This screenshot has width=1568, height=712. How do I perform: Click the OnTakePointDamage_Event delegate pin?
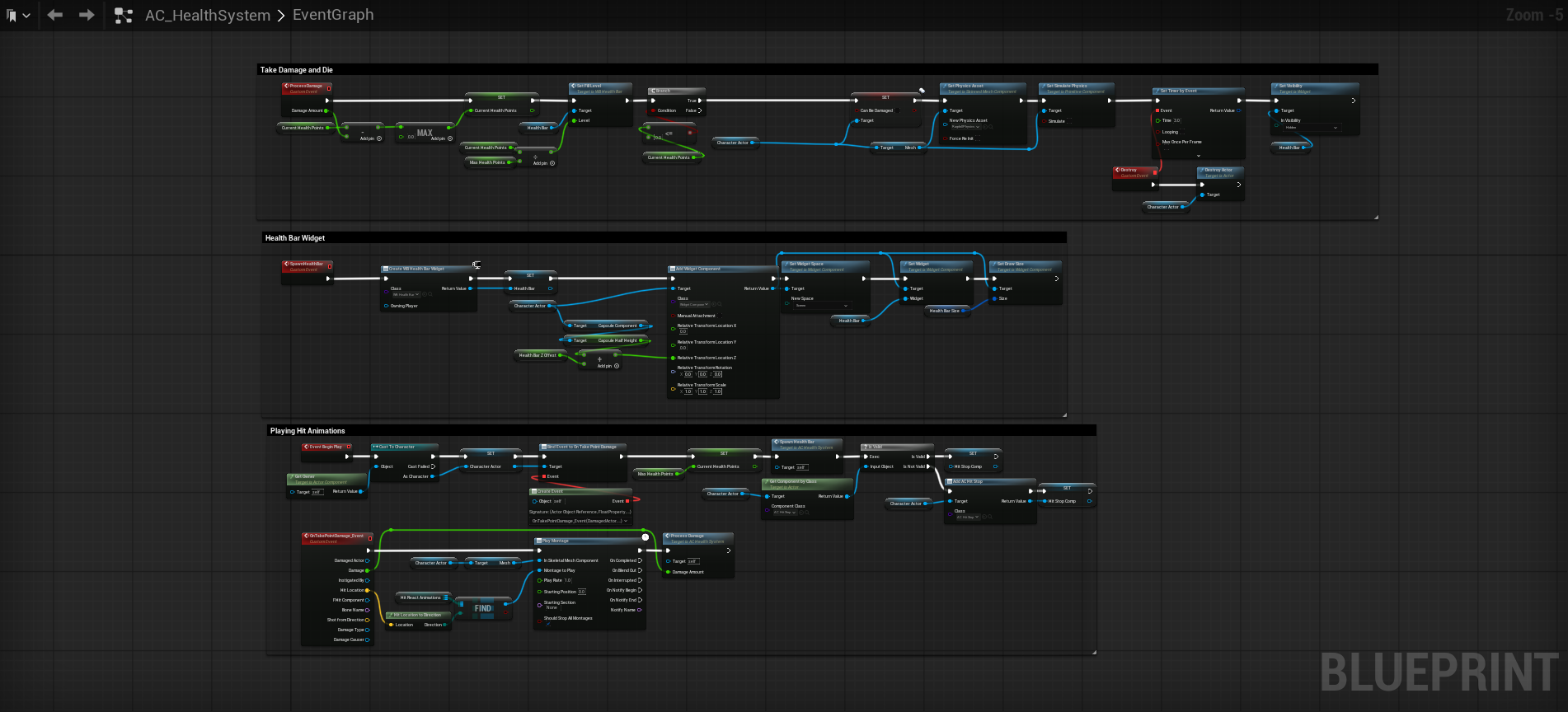[369, 537]
